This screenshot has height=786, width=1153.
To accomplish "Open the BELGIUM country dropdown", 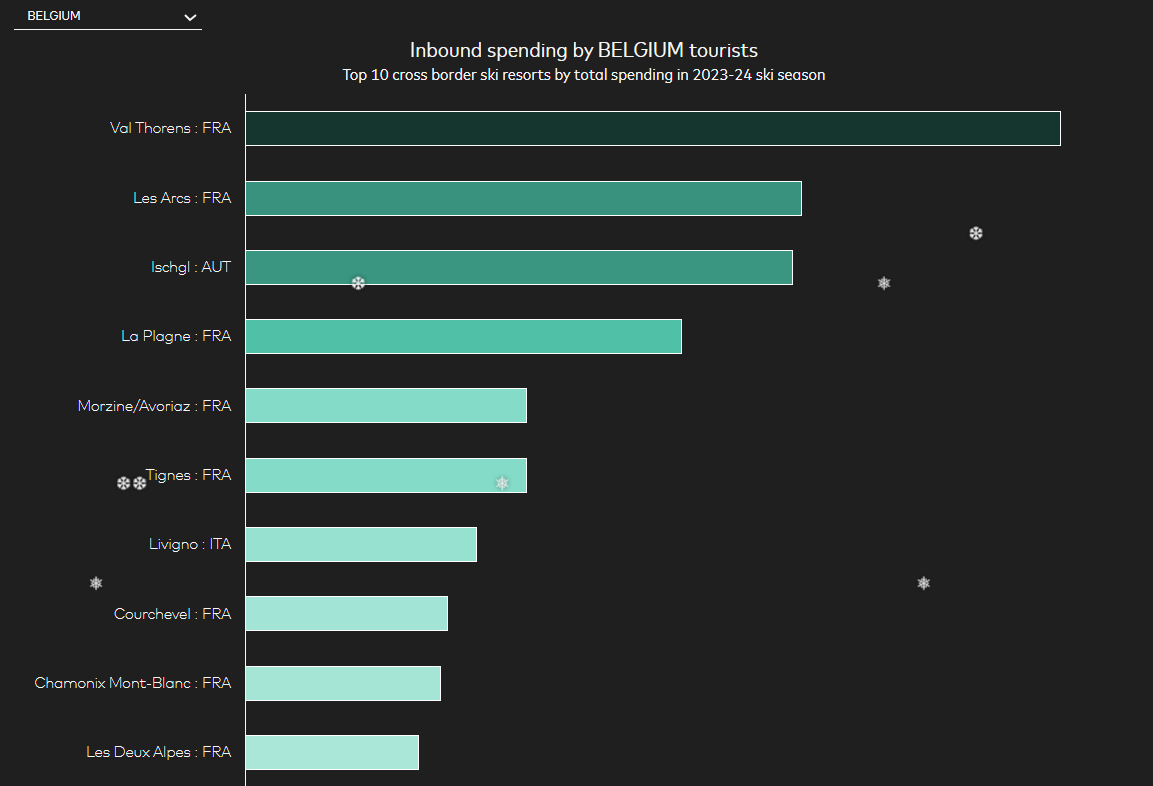I will tap(107, 17).
